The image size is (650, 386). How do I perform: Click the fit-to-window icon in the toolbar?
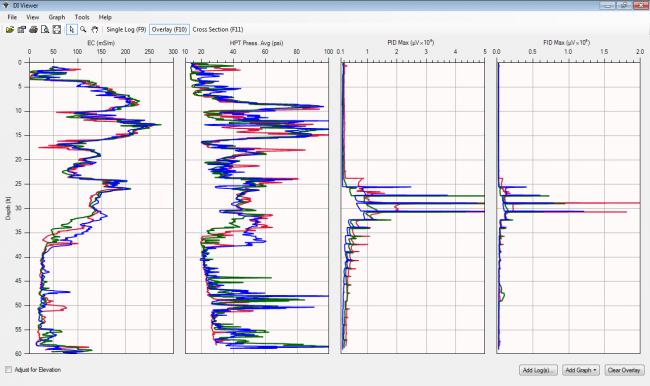pyautogui.click(x=57, y=29)
